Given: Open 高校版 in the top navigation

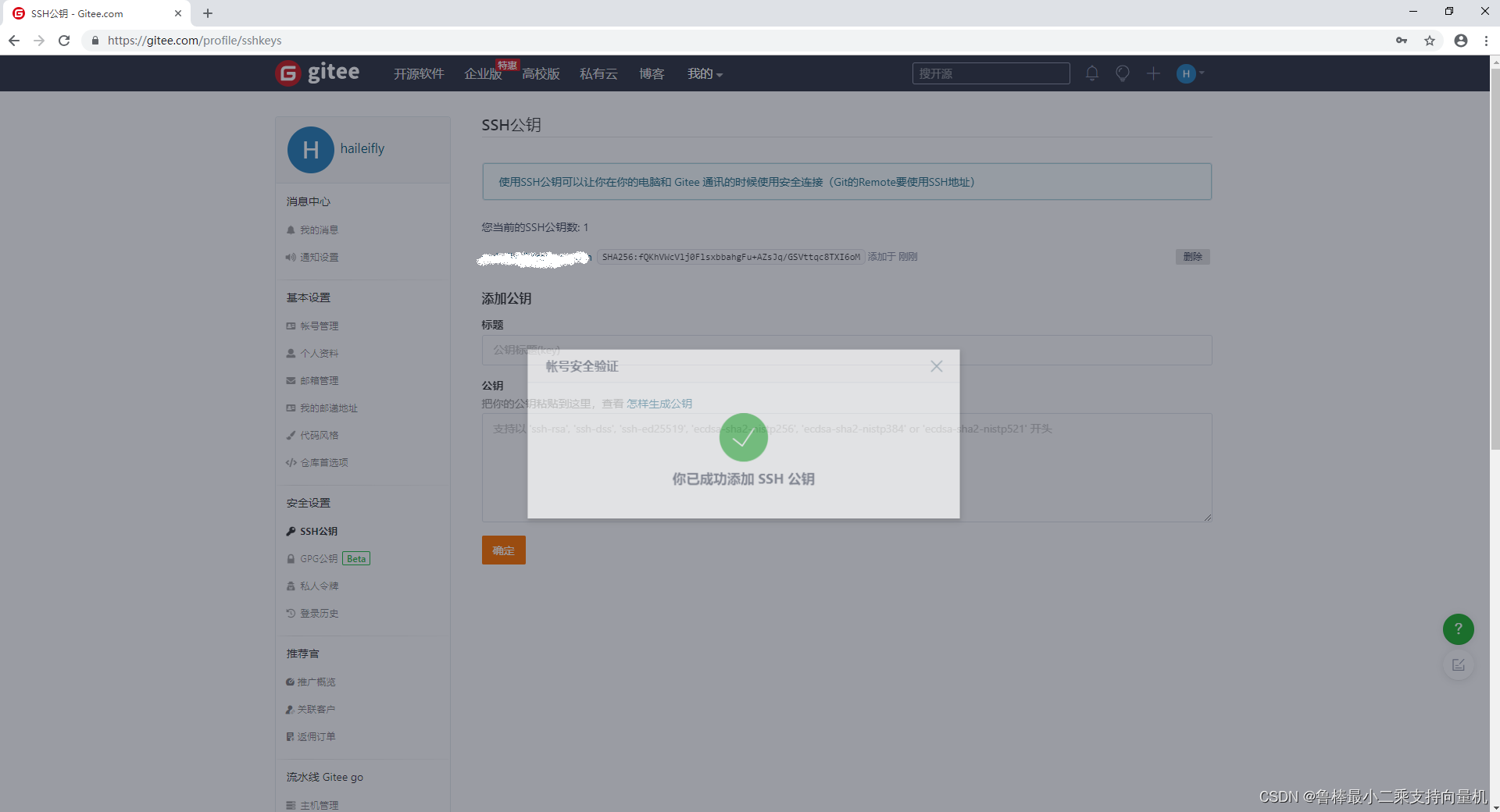Looking at the screenshot, I should point(541,73).
